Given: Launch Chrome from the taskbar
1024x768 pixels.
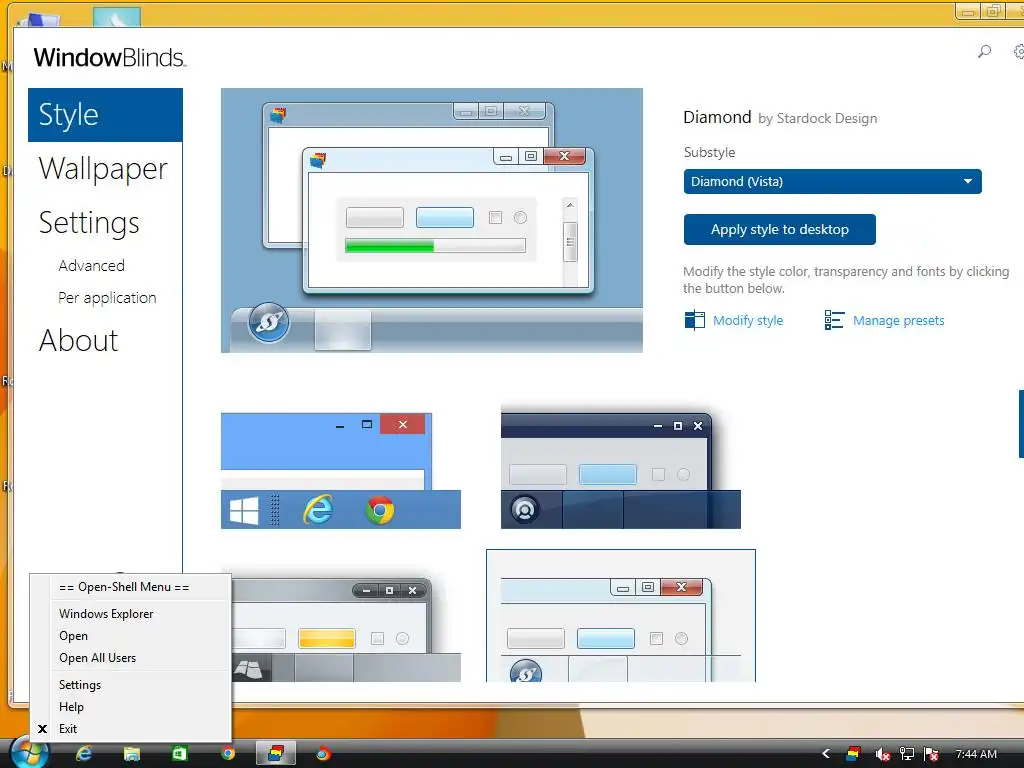Looking at the screenshot, I should coord(228,754).
